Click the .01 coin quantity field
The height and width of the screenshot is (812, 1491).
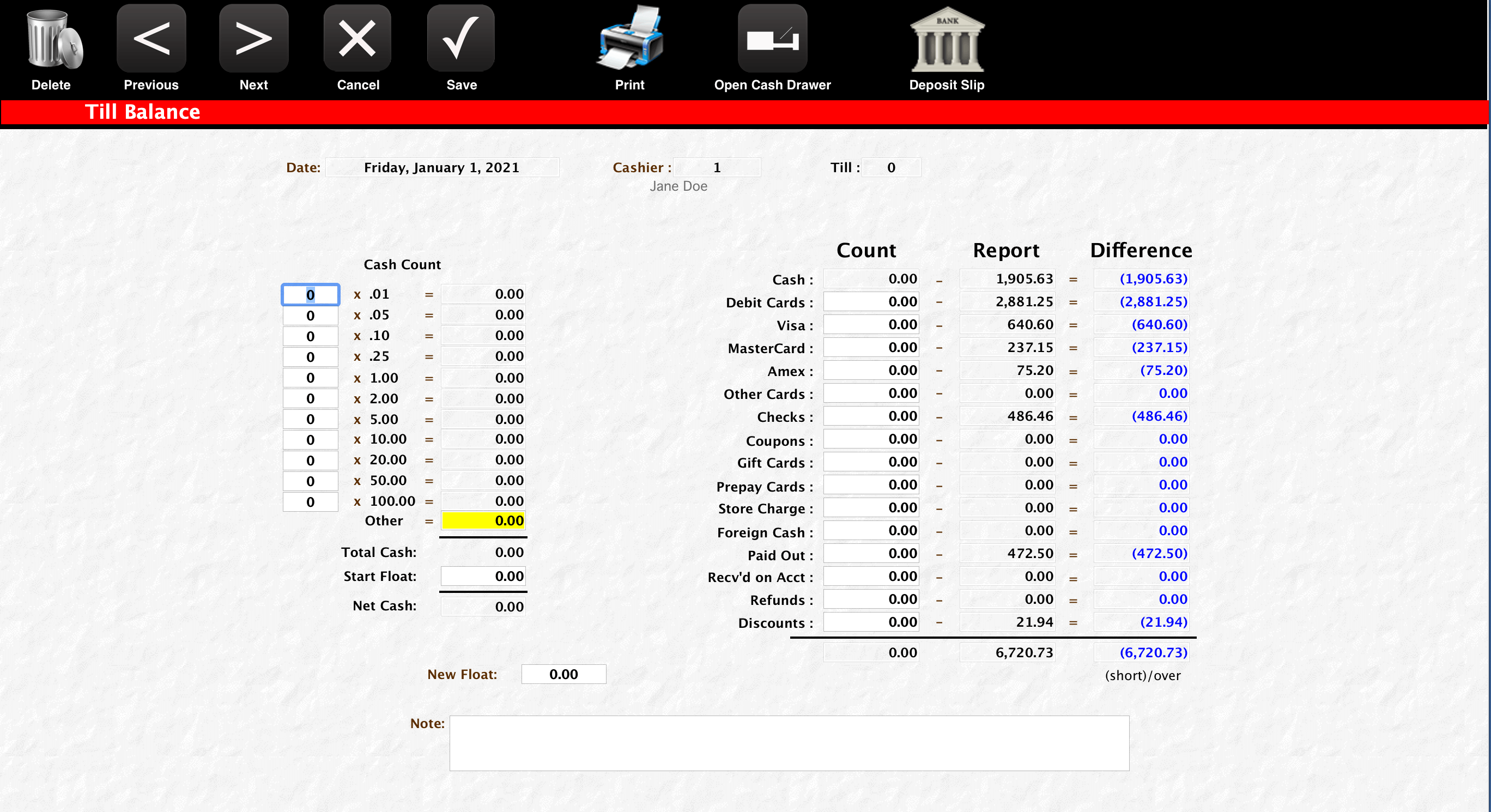point(310,295)
